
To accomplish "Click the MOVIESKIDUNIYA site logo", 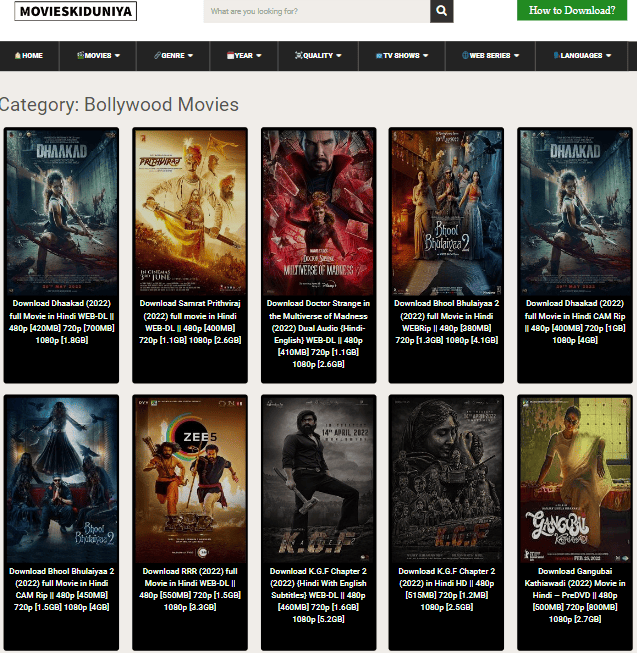I will [x=75, y=11].
